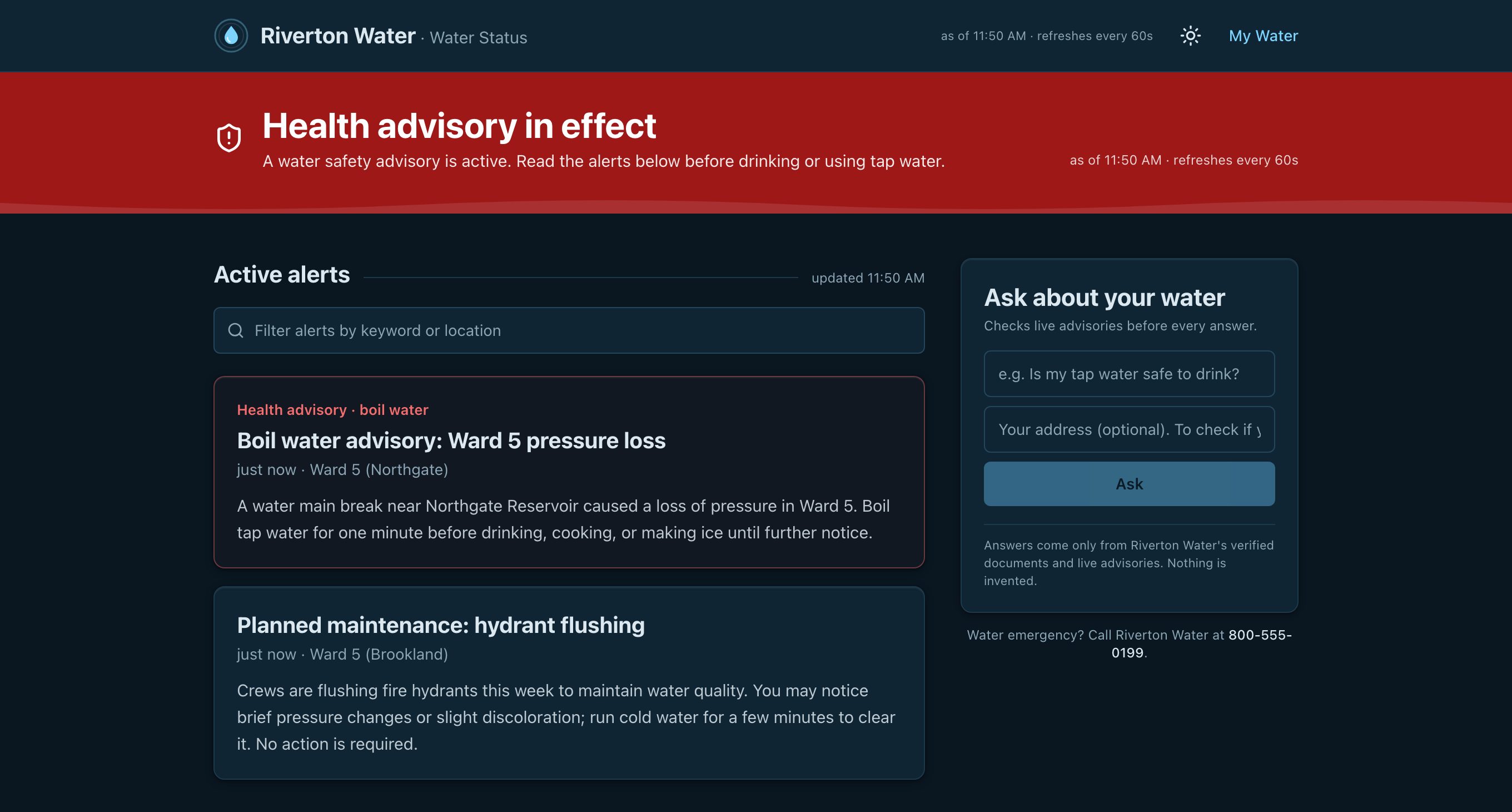Image resolution: width=1512 pixels, height=812 pixels.
Task: Click the Your address optional field
Action: pyautogui.click(x=1128, y=429)
